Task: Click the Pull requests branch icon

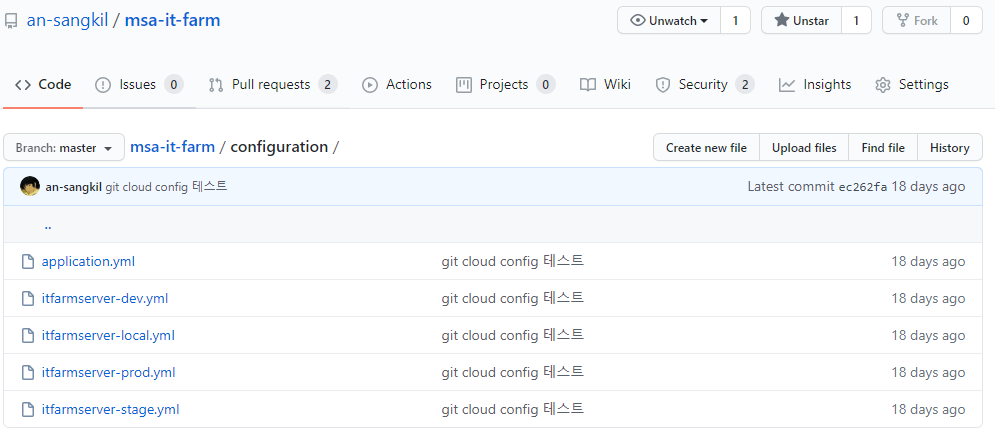Action: (x=216, y=85)
